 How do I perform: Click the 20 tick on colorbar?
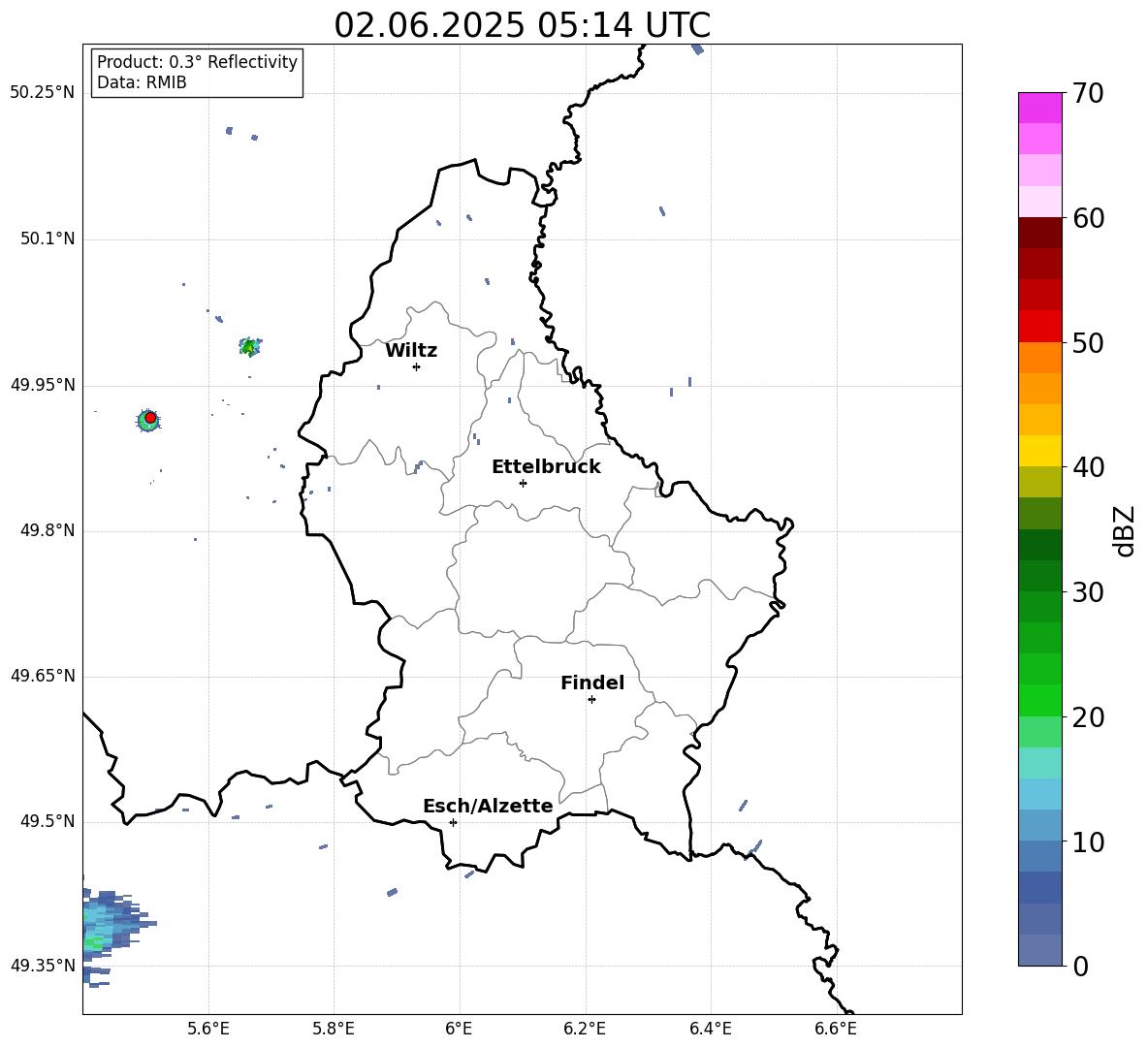[x=1088, y=717]
